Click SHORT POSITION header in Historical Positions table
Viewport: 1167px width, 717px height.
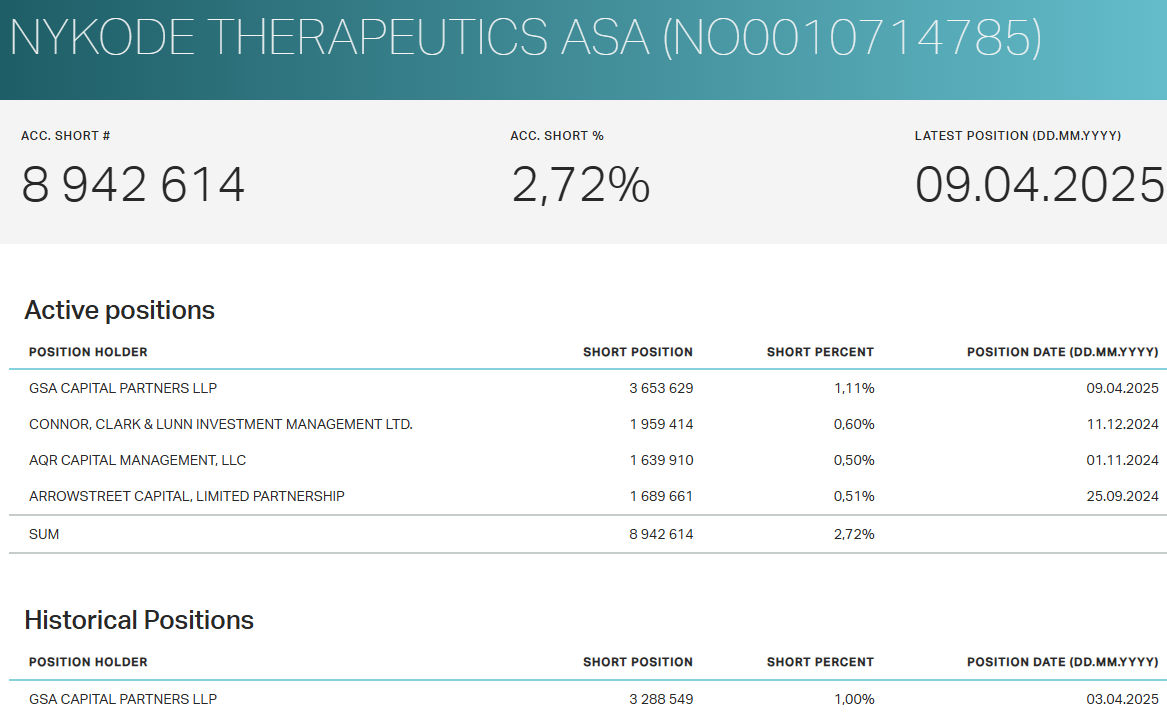(x=638, y=662)
